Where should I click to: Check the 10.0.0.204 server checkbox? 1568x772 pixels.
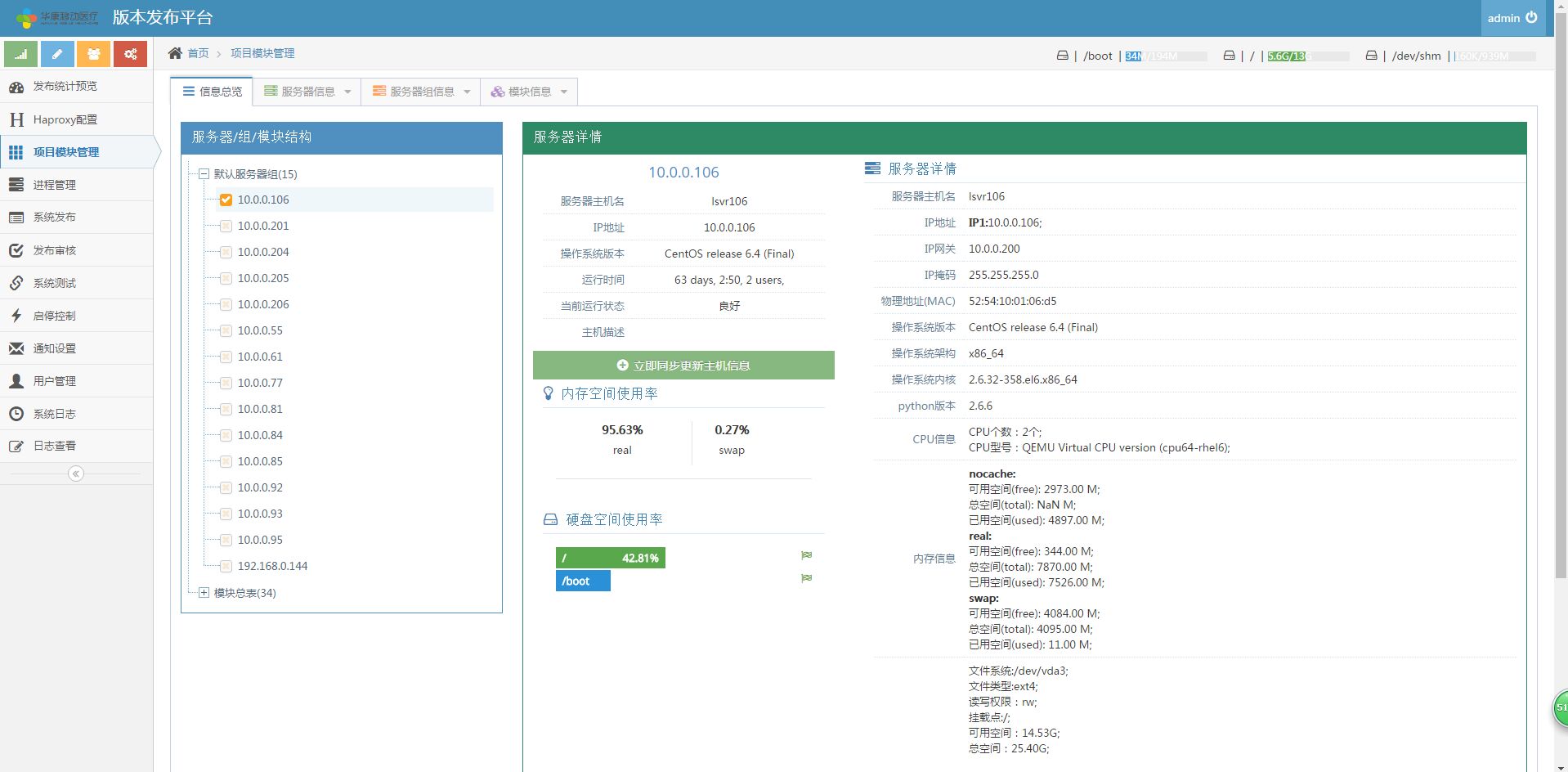[x=226, y=252]
